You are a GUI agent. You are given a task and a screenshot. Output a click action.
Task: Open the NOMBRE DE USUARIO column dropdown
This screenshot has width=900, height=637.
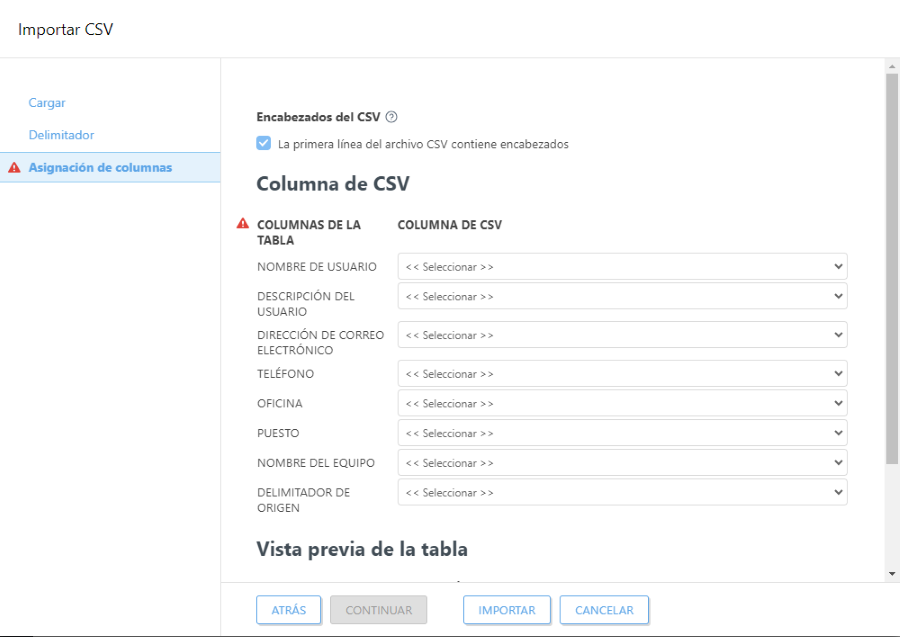click(622, 266)
